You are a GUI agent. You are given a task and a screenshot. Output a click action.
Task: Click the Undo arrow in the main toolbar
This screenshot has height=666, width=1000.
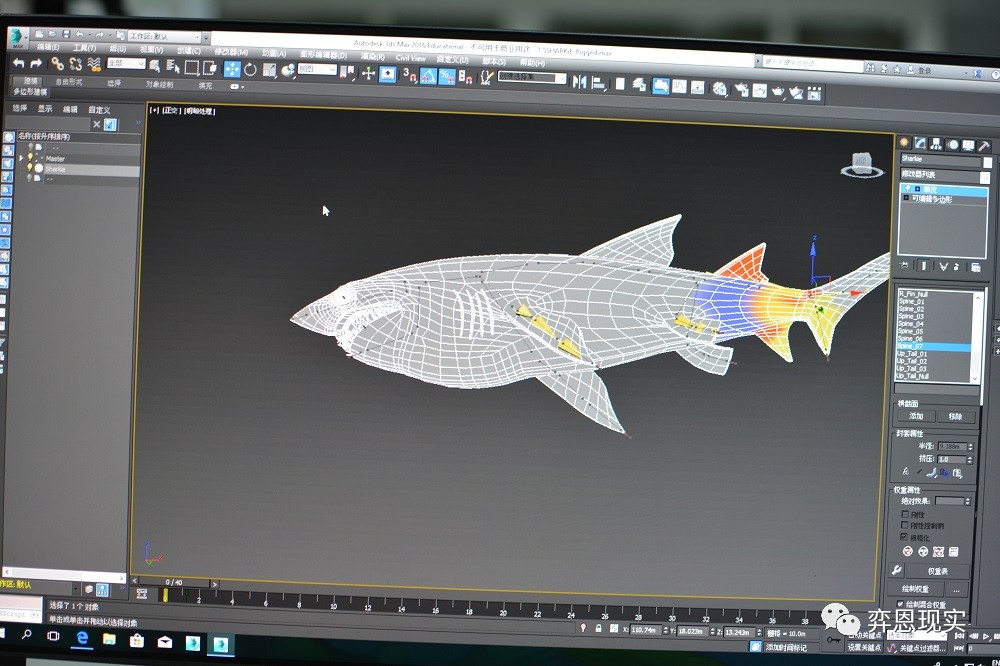pos(18,63)
